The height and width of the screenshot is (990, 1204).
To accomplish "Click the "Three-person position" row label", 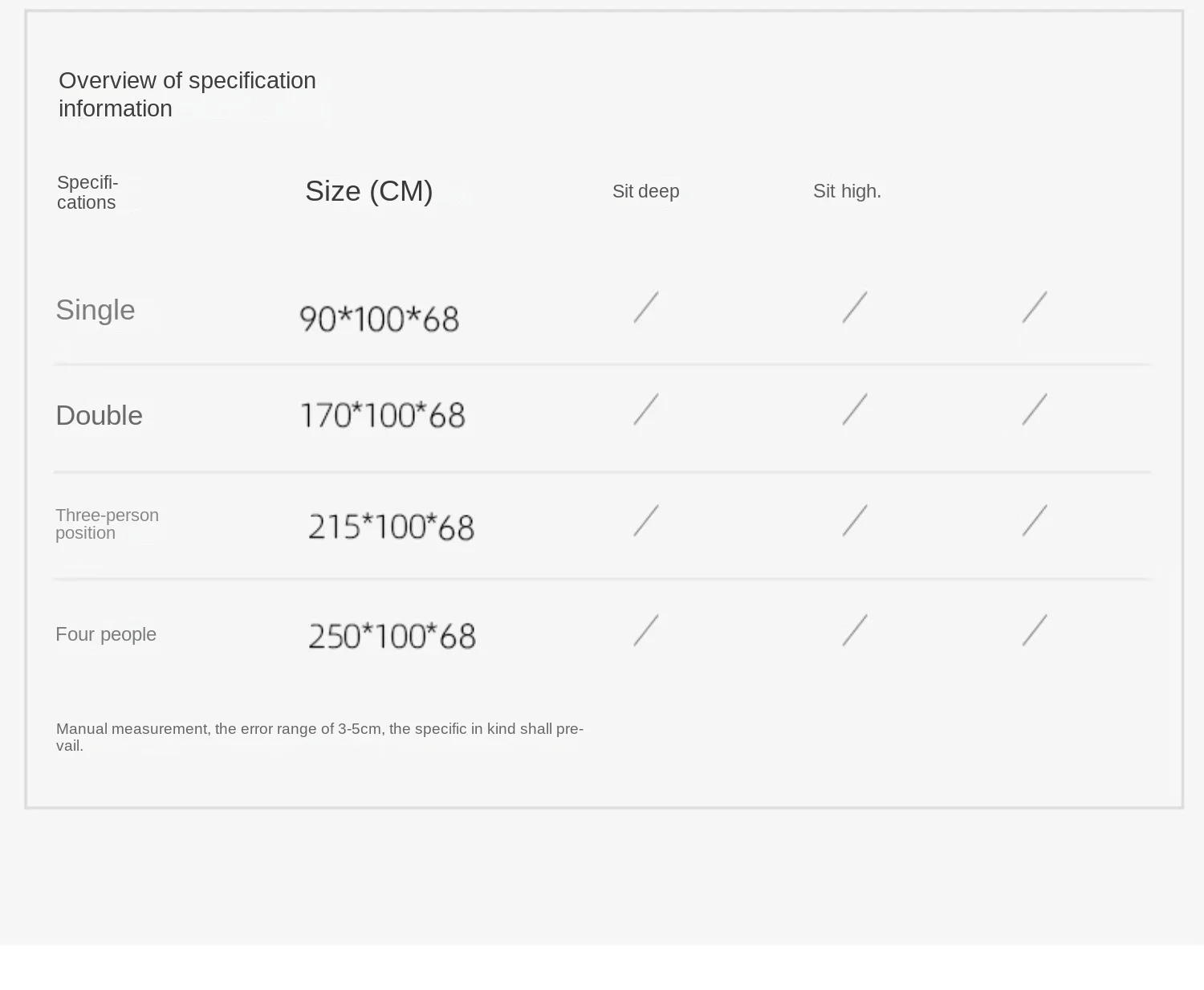I will [107, 524].
